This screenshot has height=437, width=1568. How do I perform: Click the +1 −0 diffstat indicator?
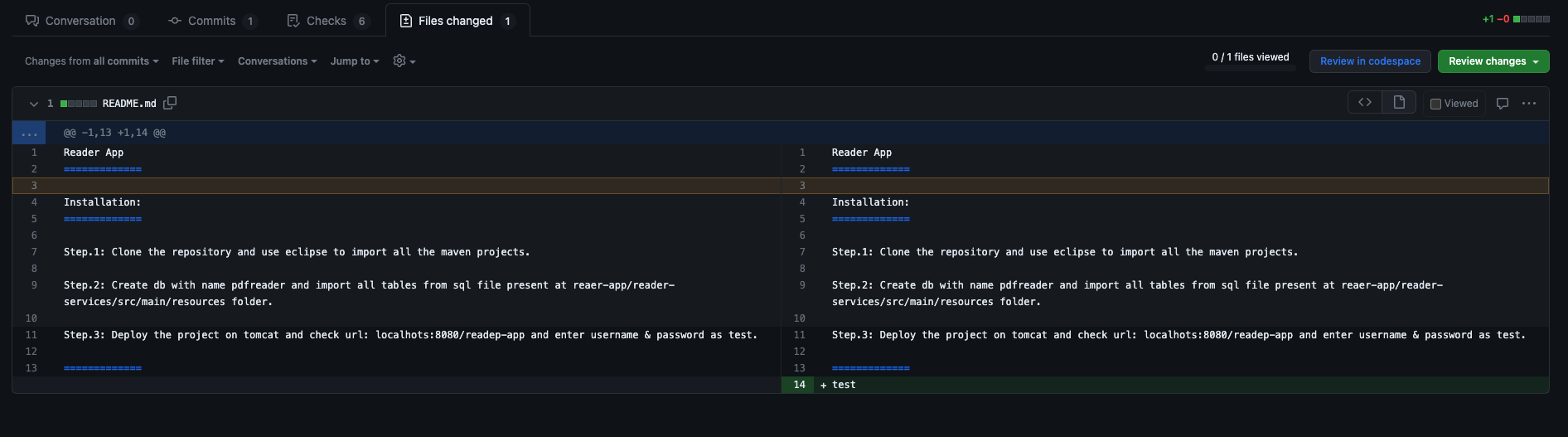[x=1516, y=19]
